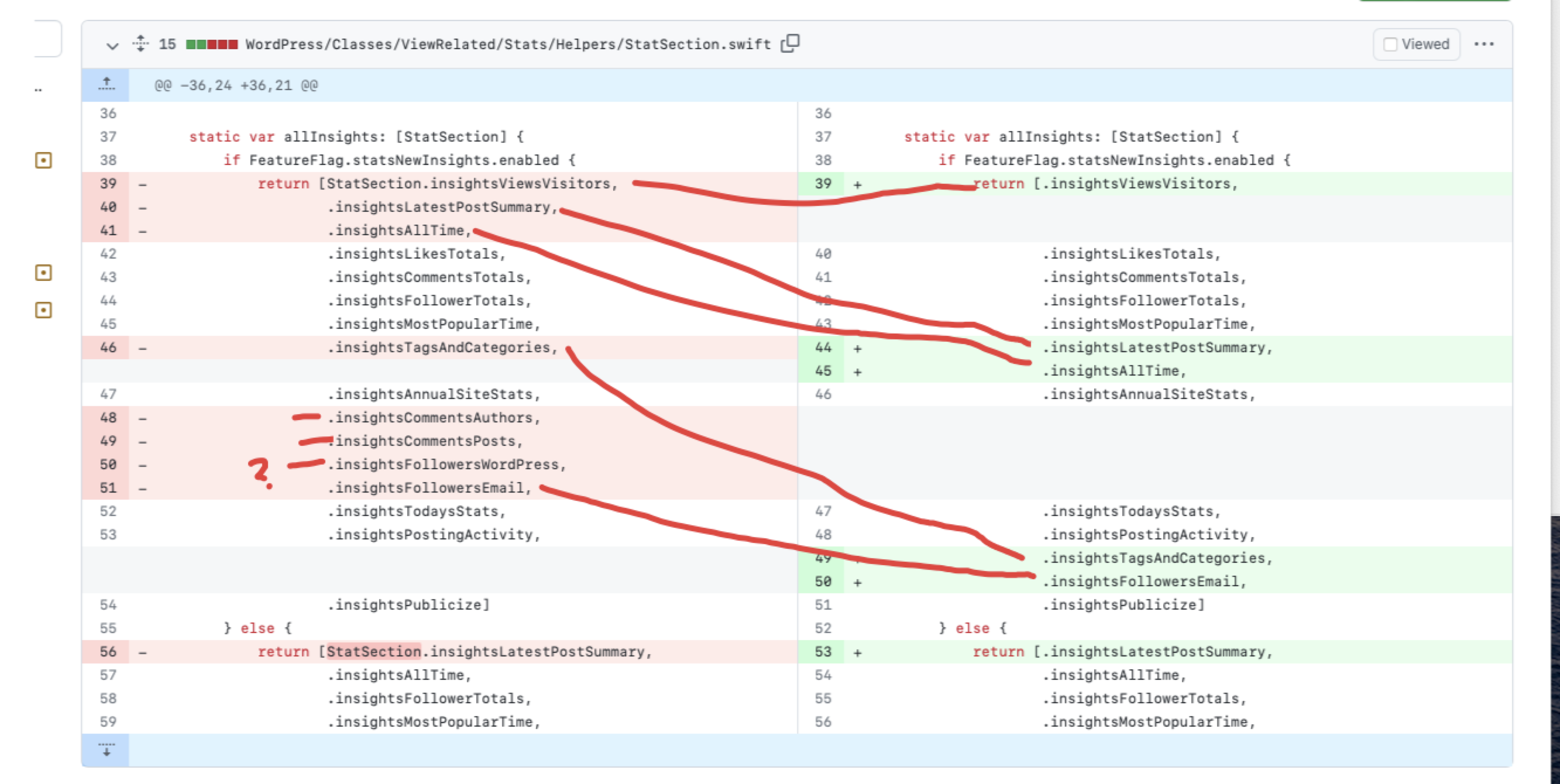Select the Viewed label text
Screen dimensions: 1560x784
(1425, 44)
